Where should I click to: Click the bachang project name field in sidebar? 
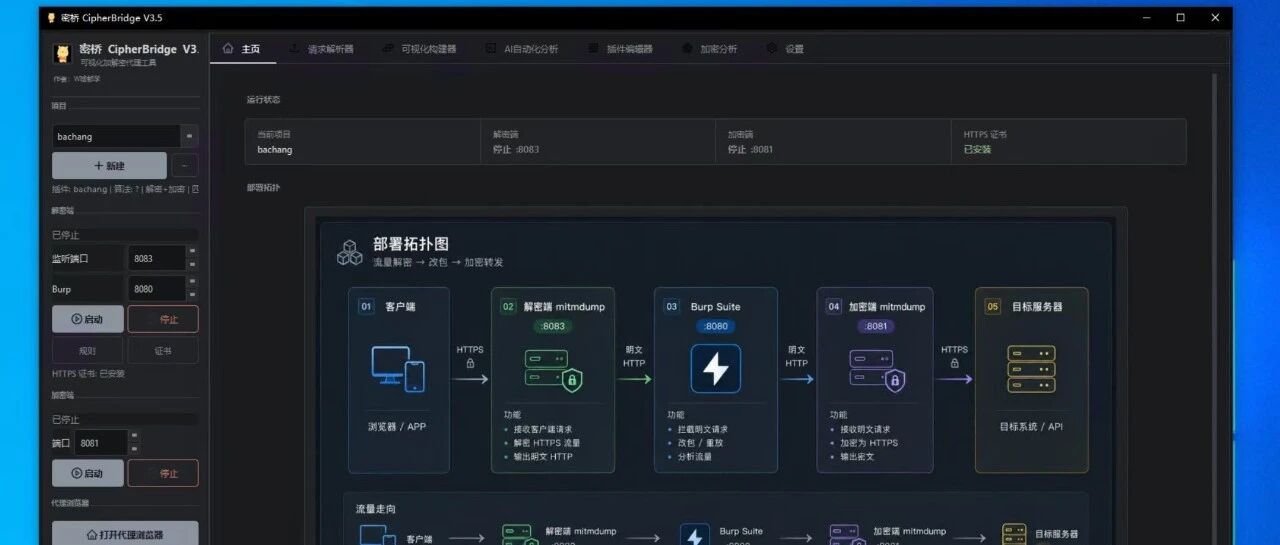click(x=116, y=136)
